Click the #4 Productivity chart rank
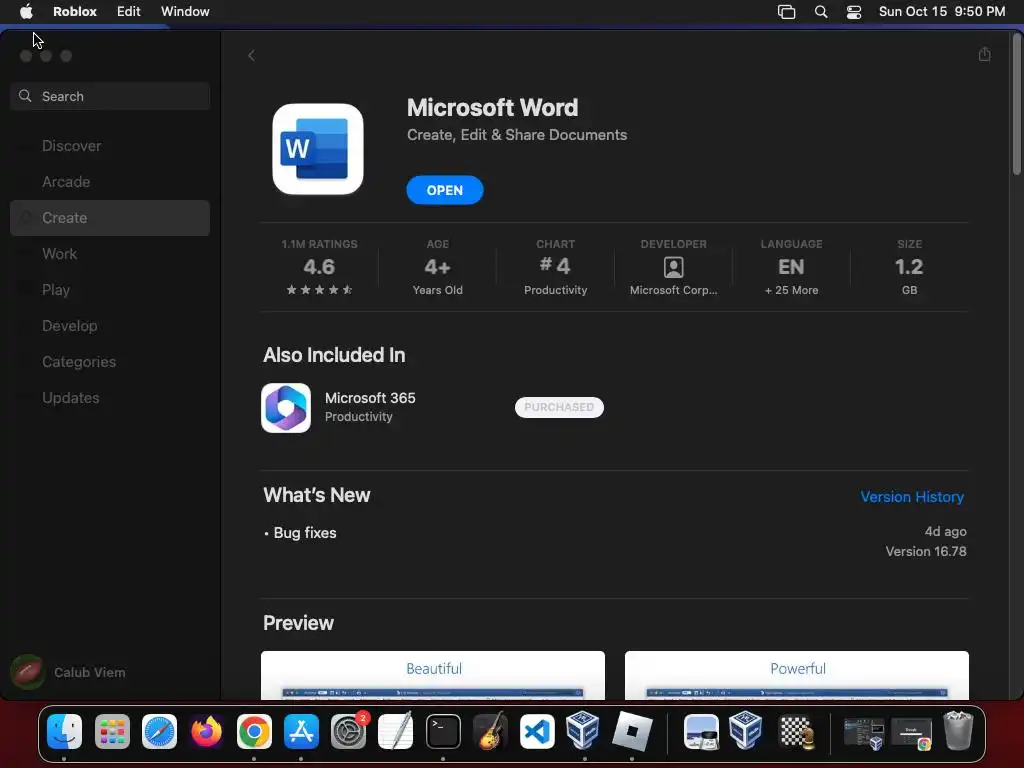This screenshot has width=1024, height=768. (x=555, y=267)
